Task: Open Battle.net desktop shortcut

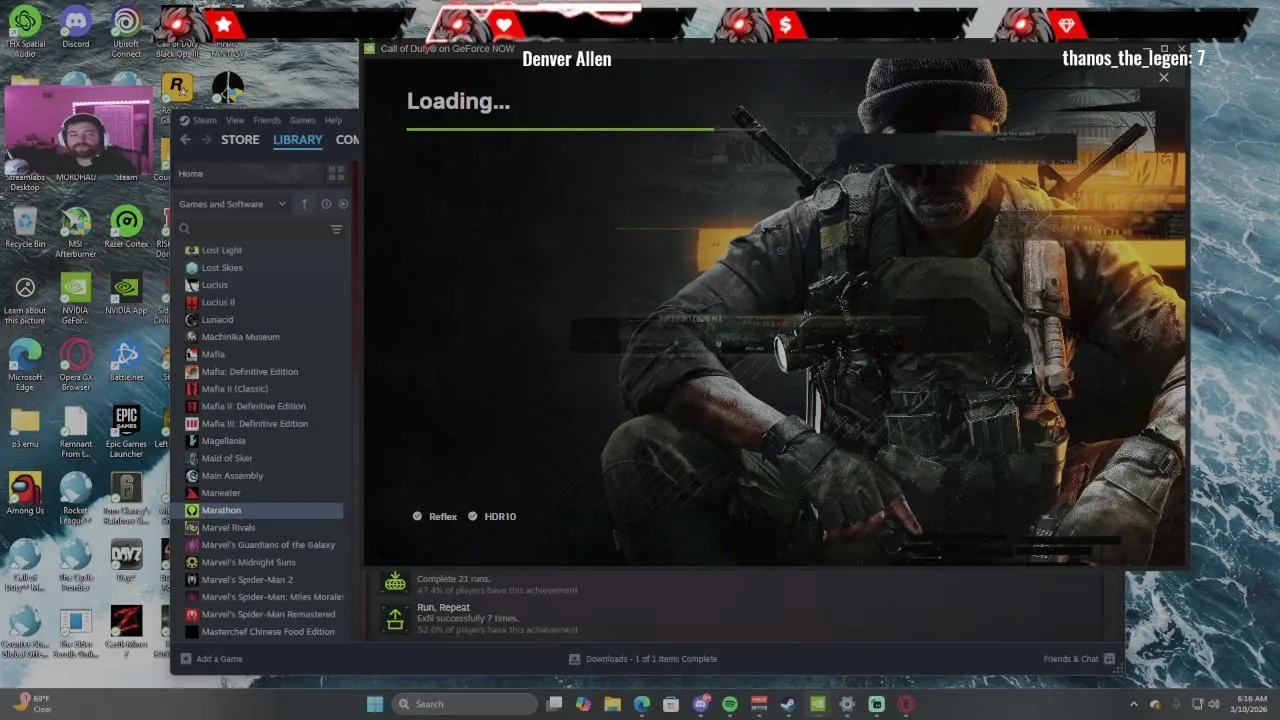Action: coord(126,360)
